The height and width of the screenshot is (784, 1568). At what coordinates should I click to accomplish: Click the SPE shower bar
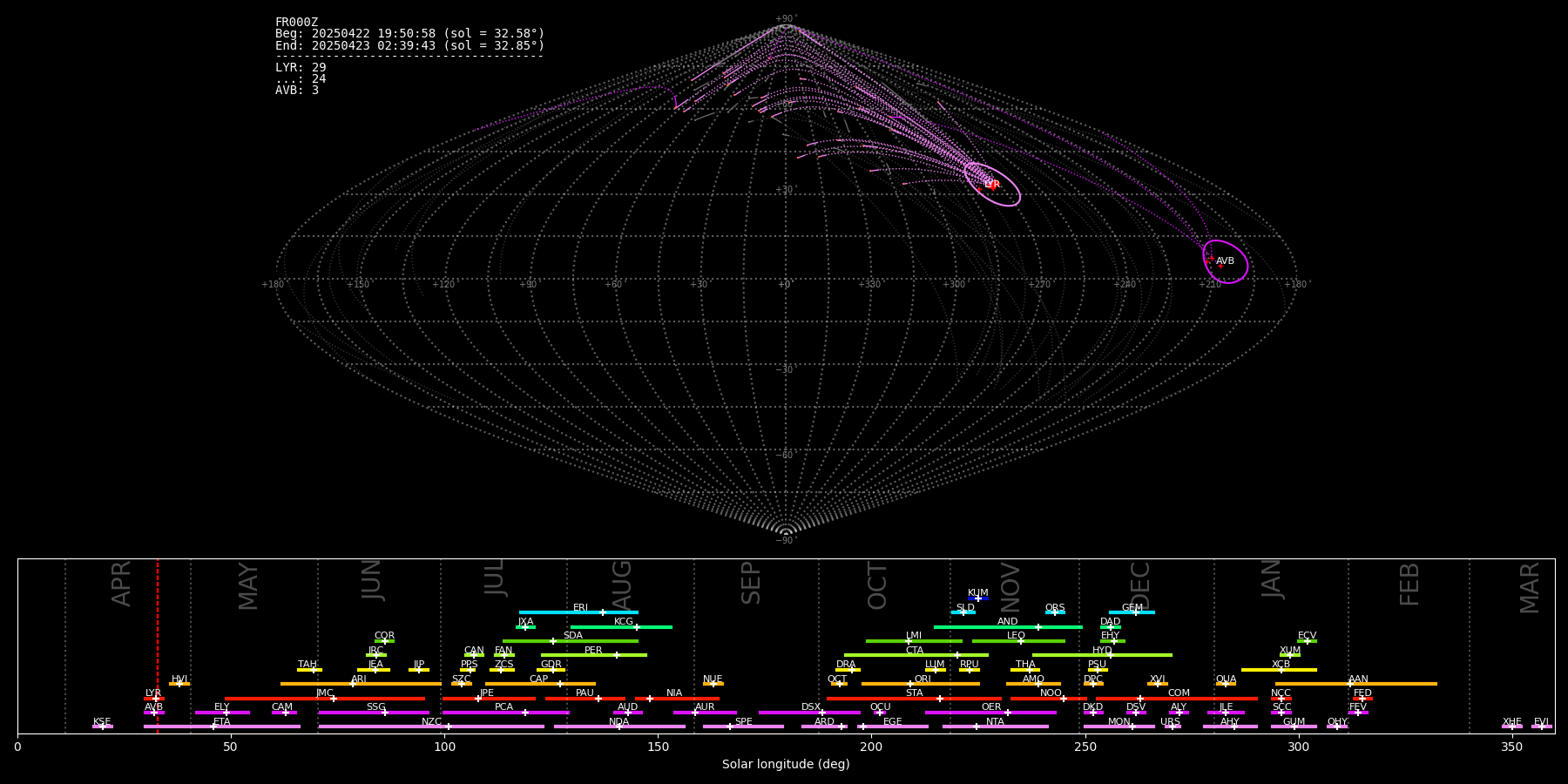[743, 727]
